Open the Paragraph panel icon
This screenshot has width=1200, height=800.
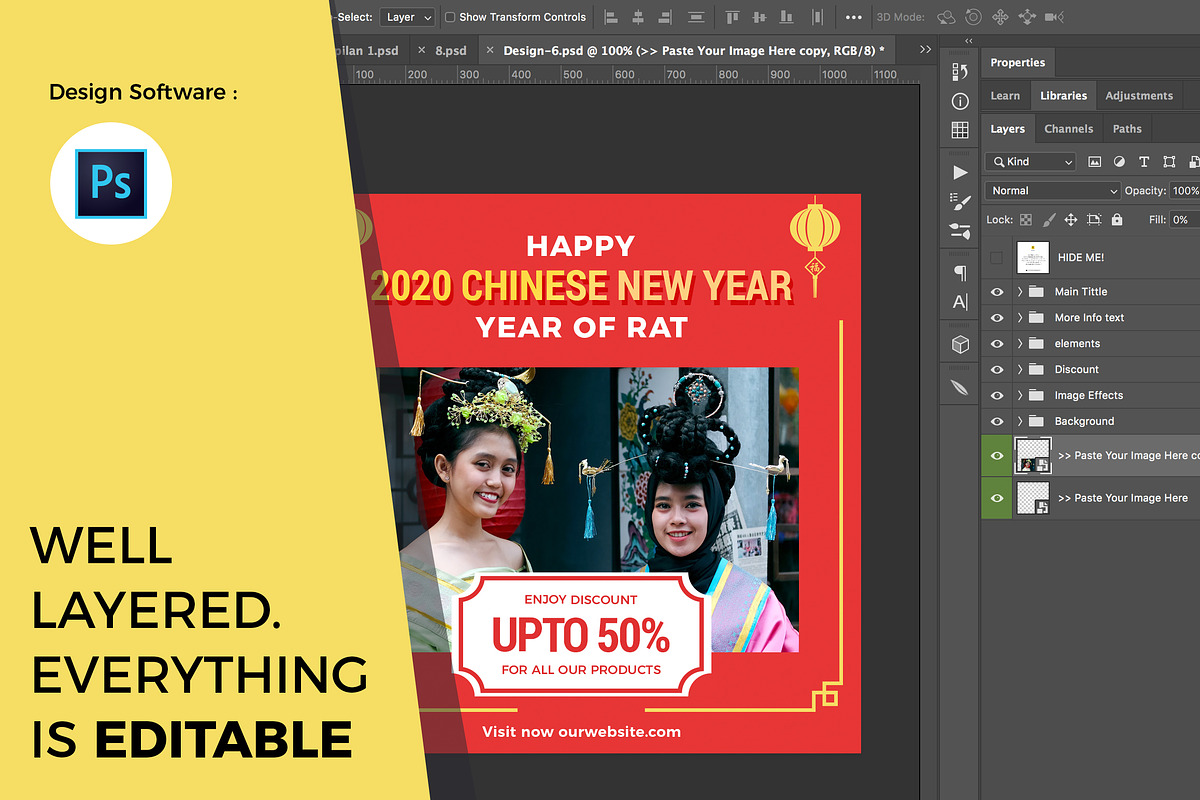click(x=960, y=272)
